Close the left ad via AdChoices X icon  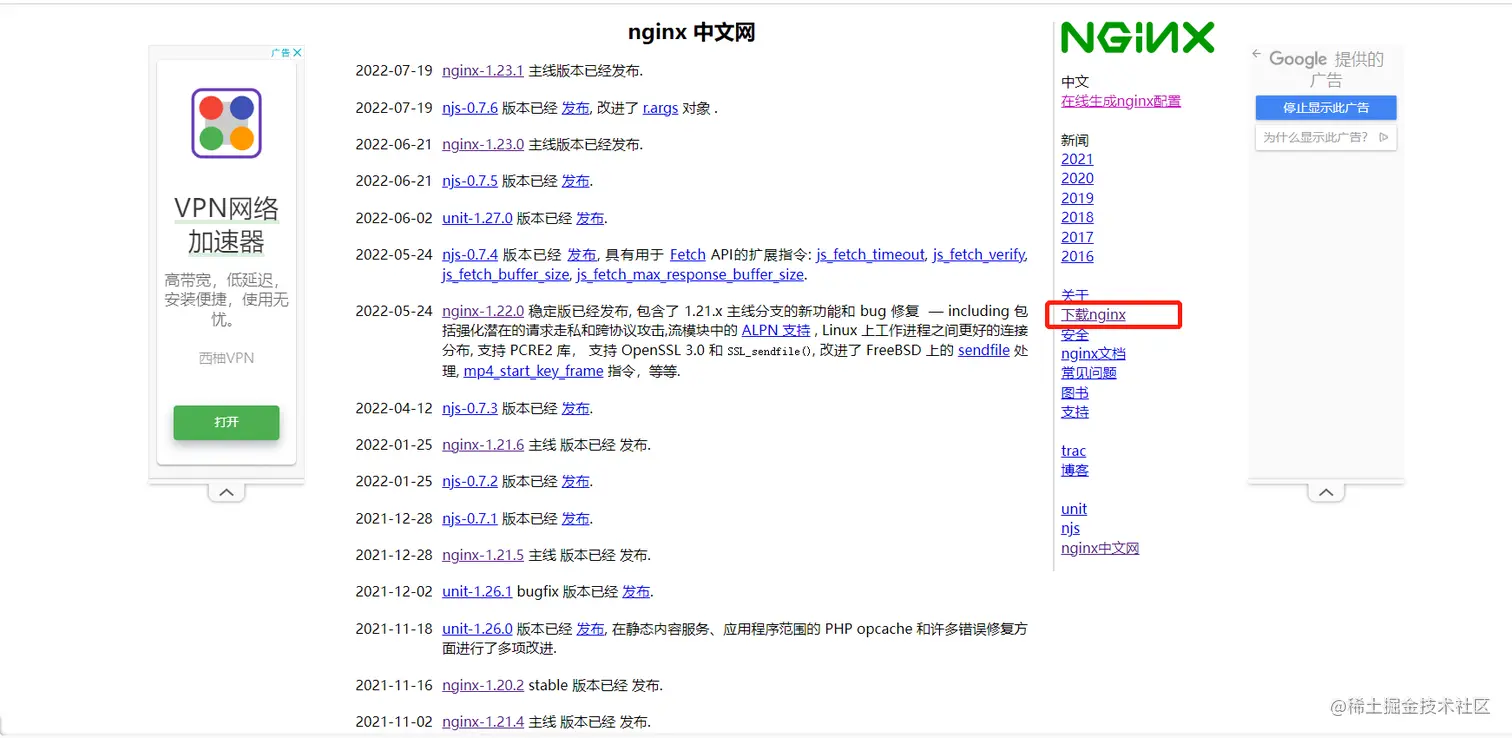297,53
